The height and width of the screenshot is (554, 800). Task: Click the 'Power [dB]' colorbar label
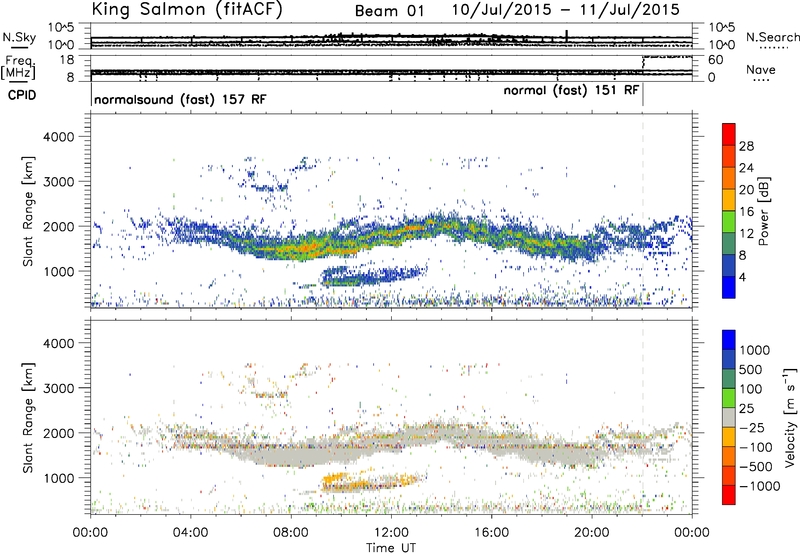(763, 211)
